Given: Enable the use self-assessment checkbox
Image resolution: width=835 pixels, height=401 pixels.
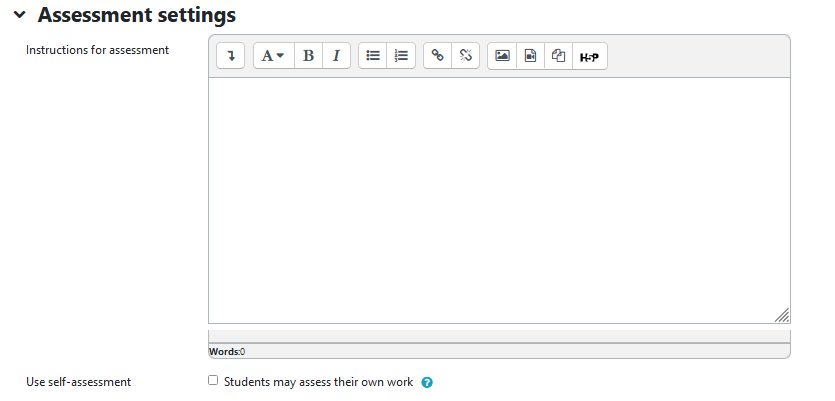Looking at the screenshot, I should pyautogui.click(x=212, y=381).
